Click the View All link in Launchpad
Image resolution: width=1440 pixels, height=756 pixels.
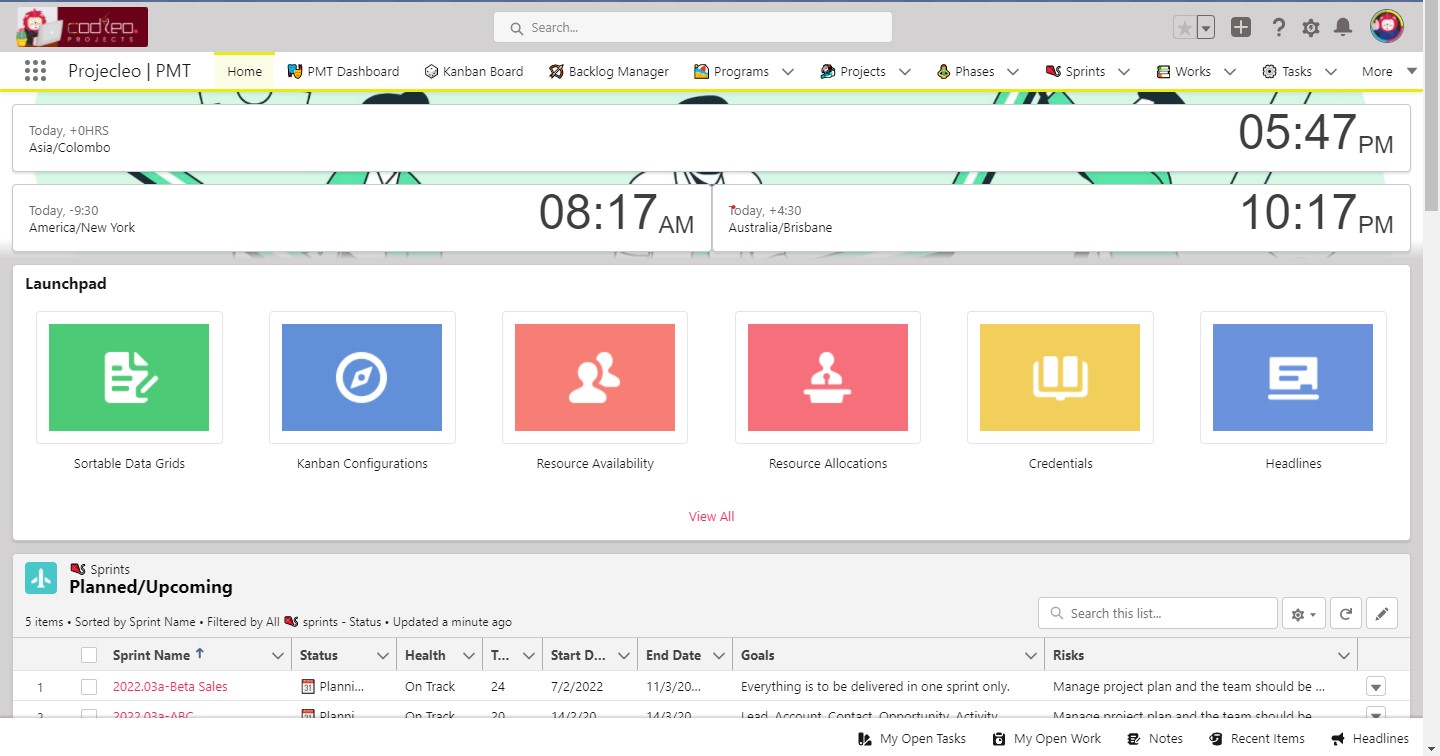pyautogui.click(x=711, y=516)
